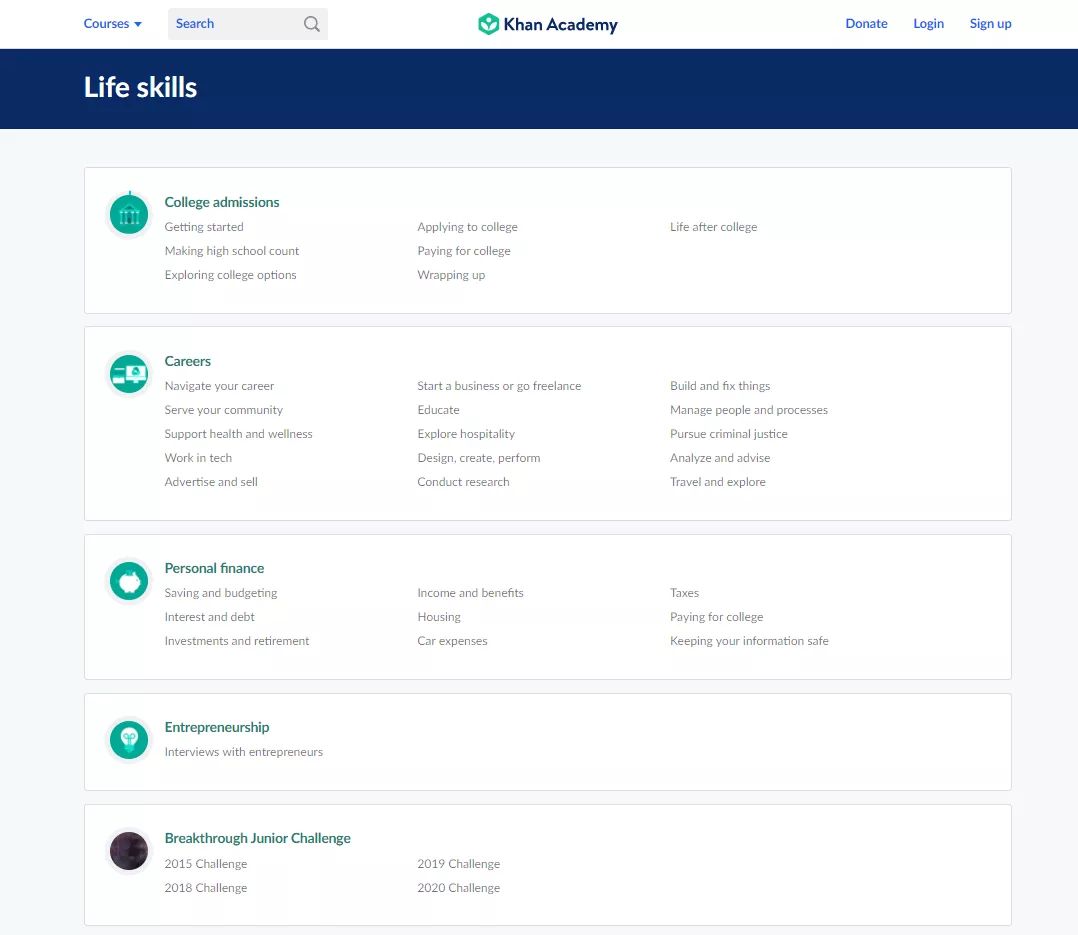Go to Investments and retirement
This screenshot has width=1078, height=935.
tap(236, 641)
